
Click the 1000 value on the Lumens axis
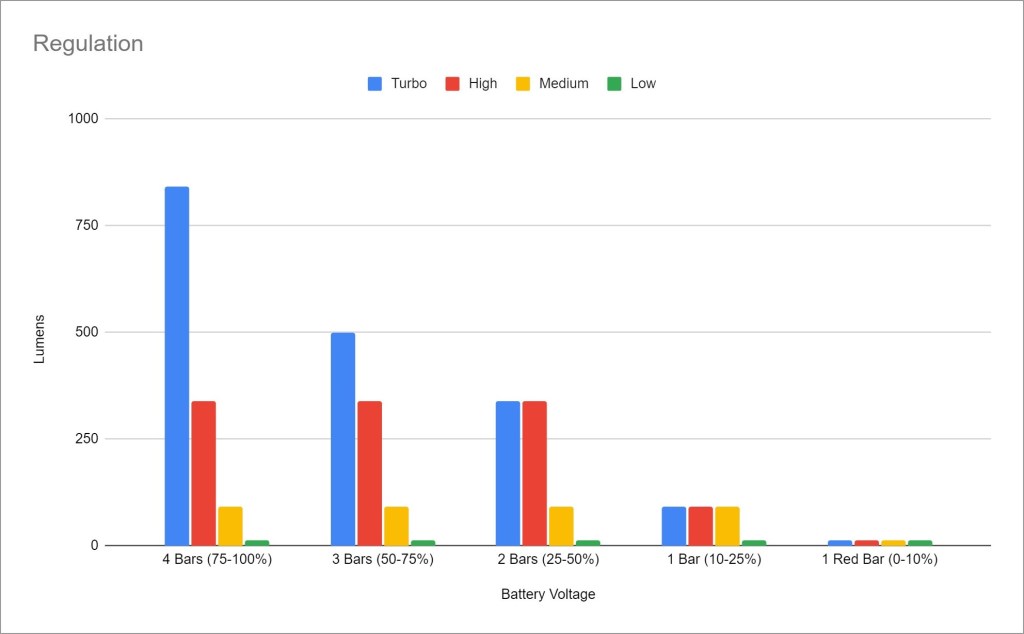(x=83, y=119)
